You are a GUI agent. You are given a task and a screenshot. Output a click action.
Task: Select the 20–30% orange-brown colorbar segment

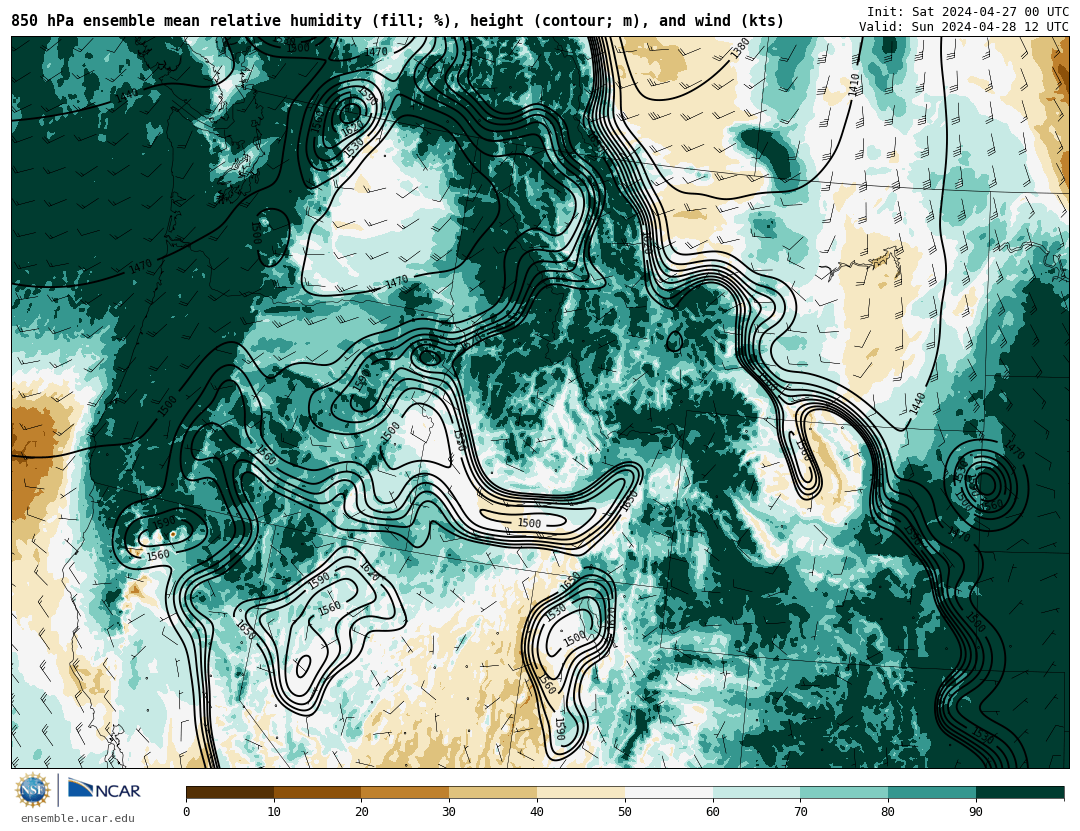(x=405, y=792)
